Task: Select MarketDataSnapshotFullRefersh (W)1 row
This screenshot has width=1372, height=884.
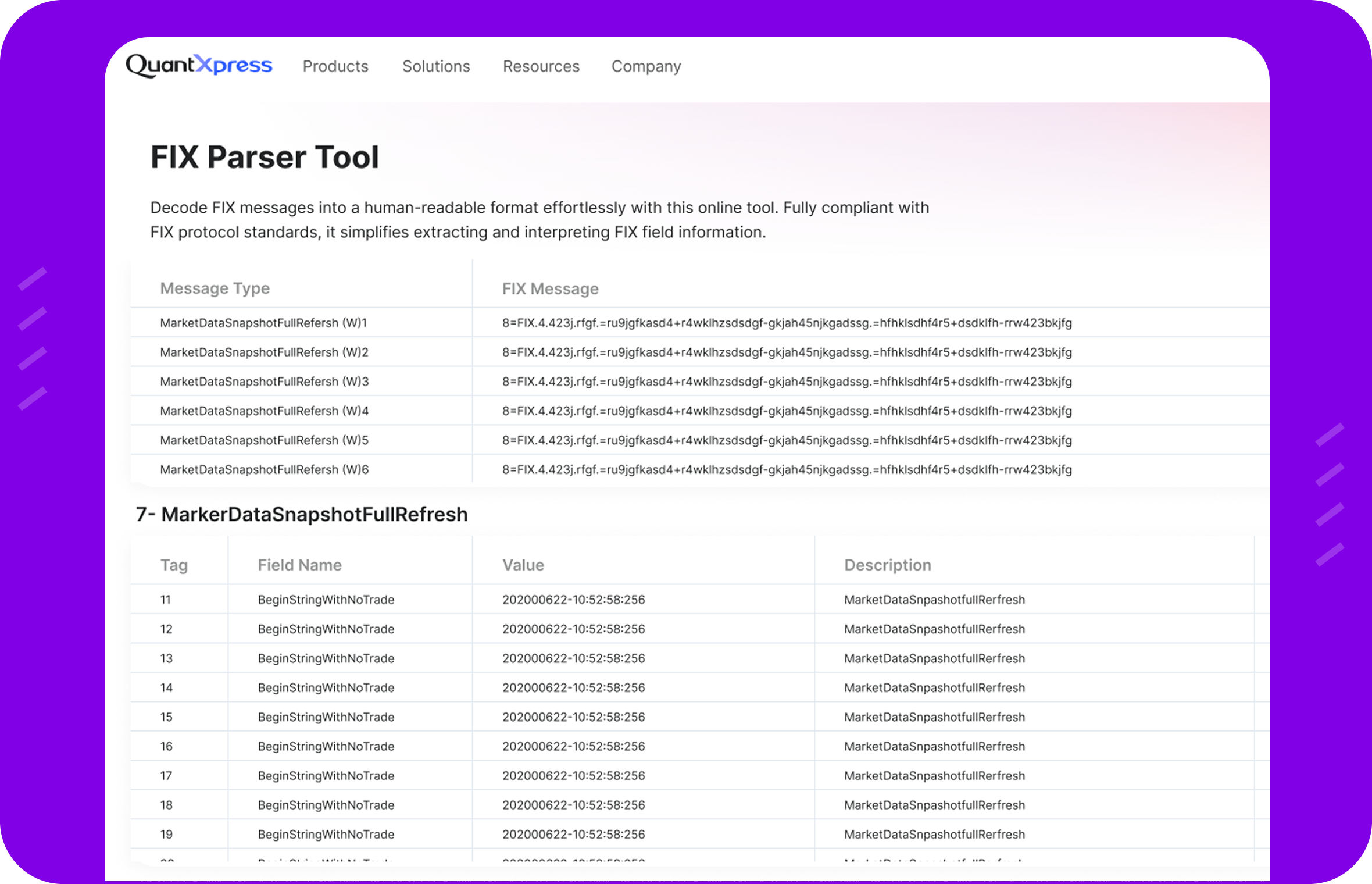Action: [x=263, y=323]
